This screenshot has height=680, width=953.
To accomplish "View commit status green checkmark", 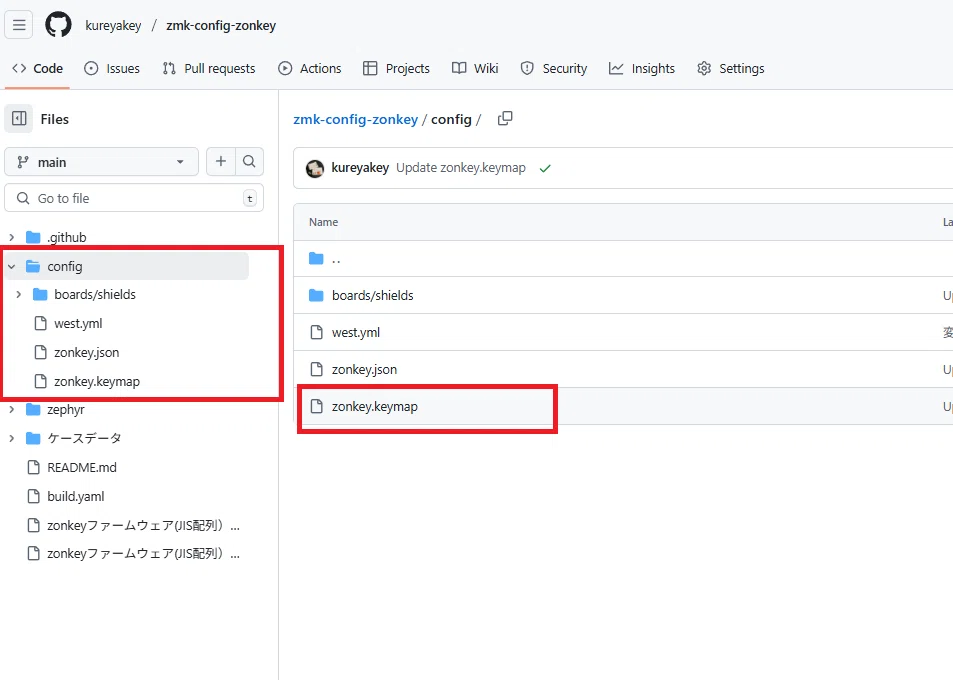I will pyautogui.click(x=545, y=168).
